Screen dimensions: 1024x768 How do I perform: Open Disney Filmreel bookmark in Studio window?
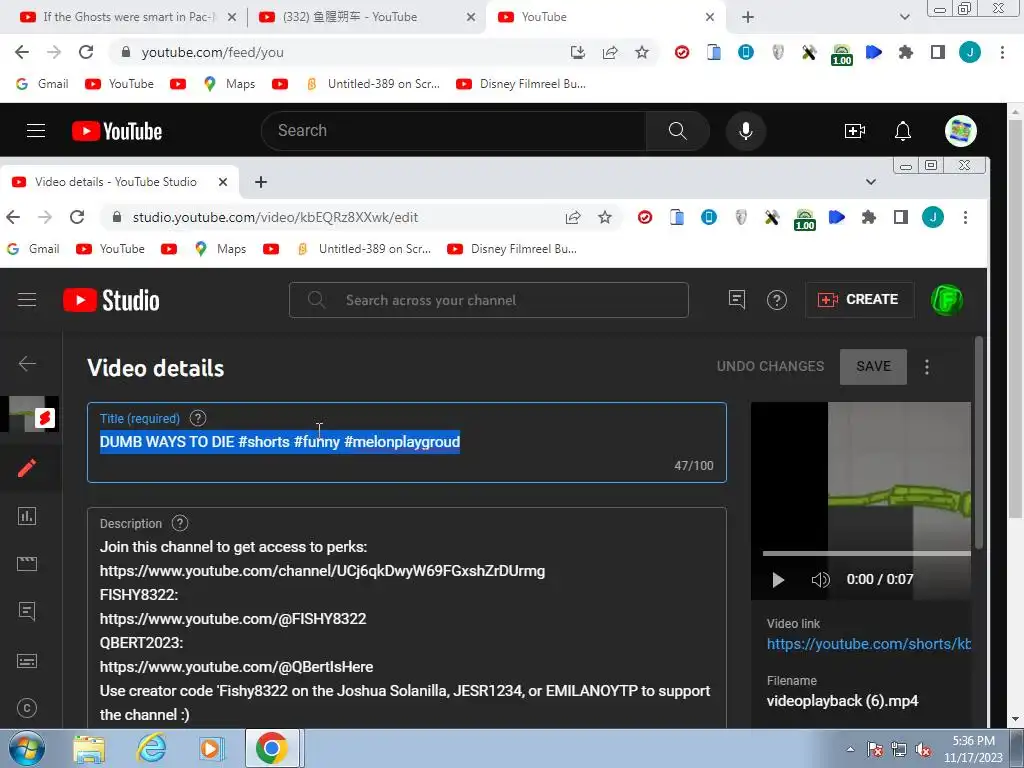click(513, 249)
